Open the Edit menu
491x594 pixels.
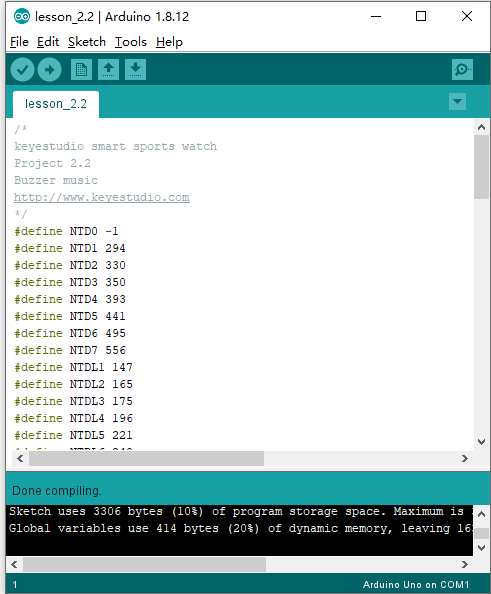[48, 42]
